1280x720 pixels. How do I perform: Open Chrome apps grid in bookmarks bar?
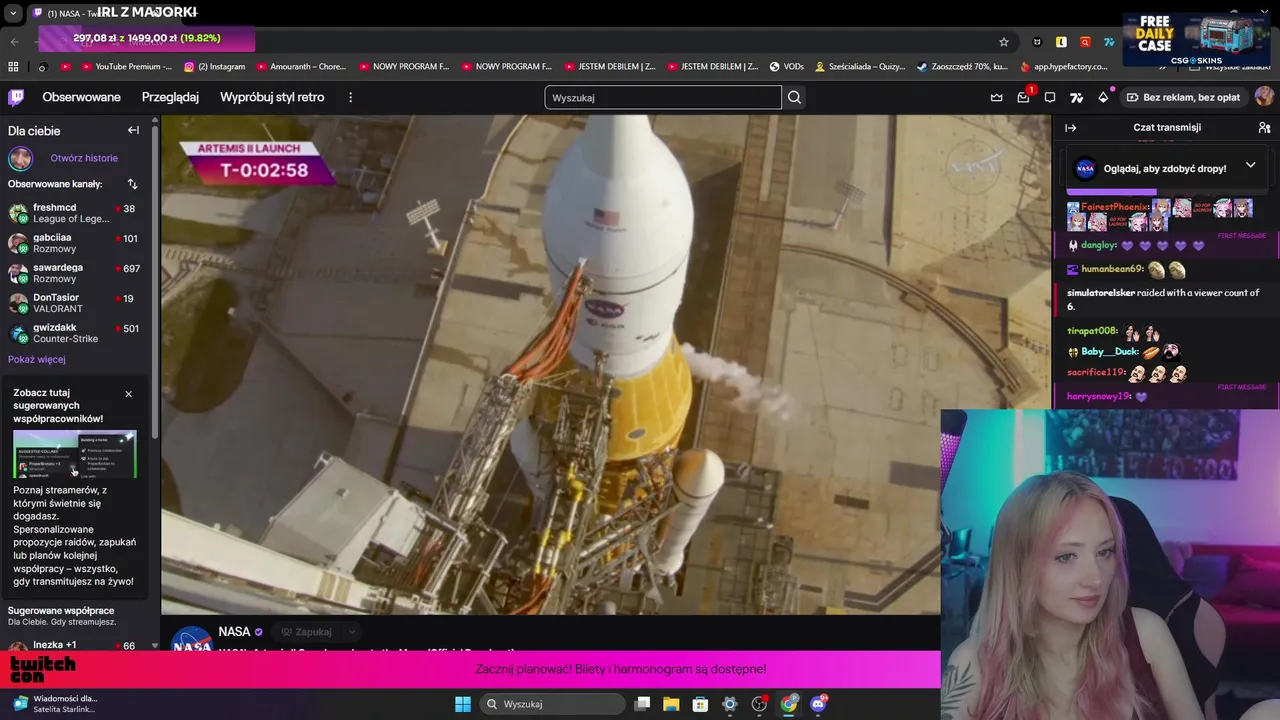(13, 67)
